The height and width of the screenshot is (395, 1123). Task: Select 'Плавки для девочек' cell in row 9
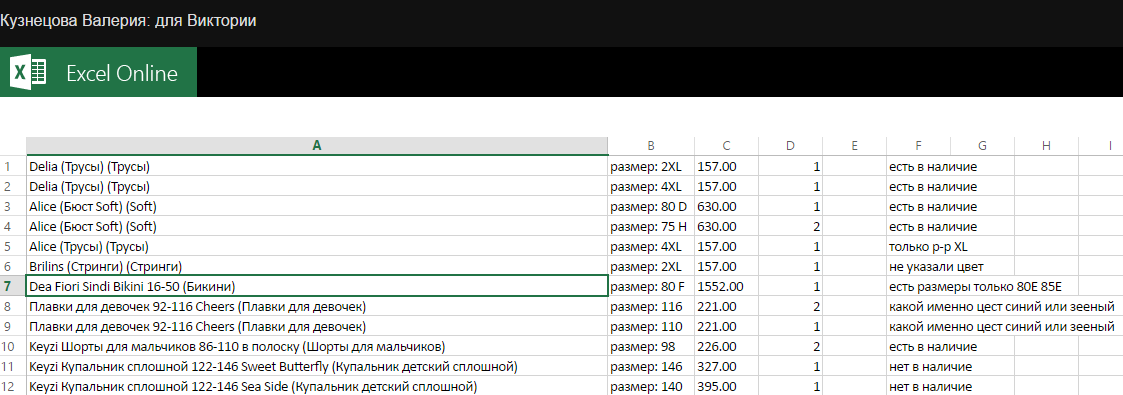(317, 327)
